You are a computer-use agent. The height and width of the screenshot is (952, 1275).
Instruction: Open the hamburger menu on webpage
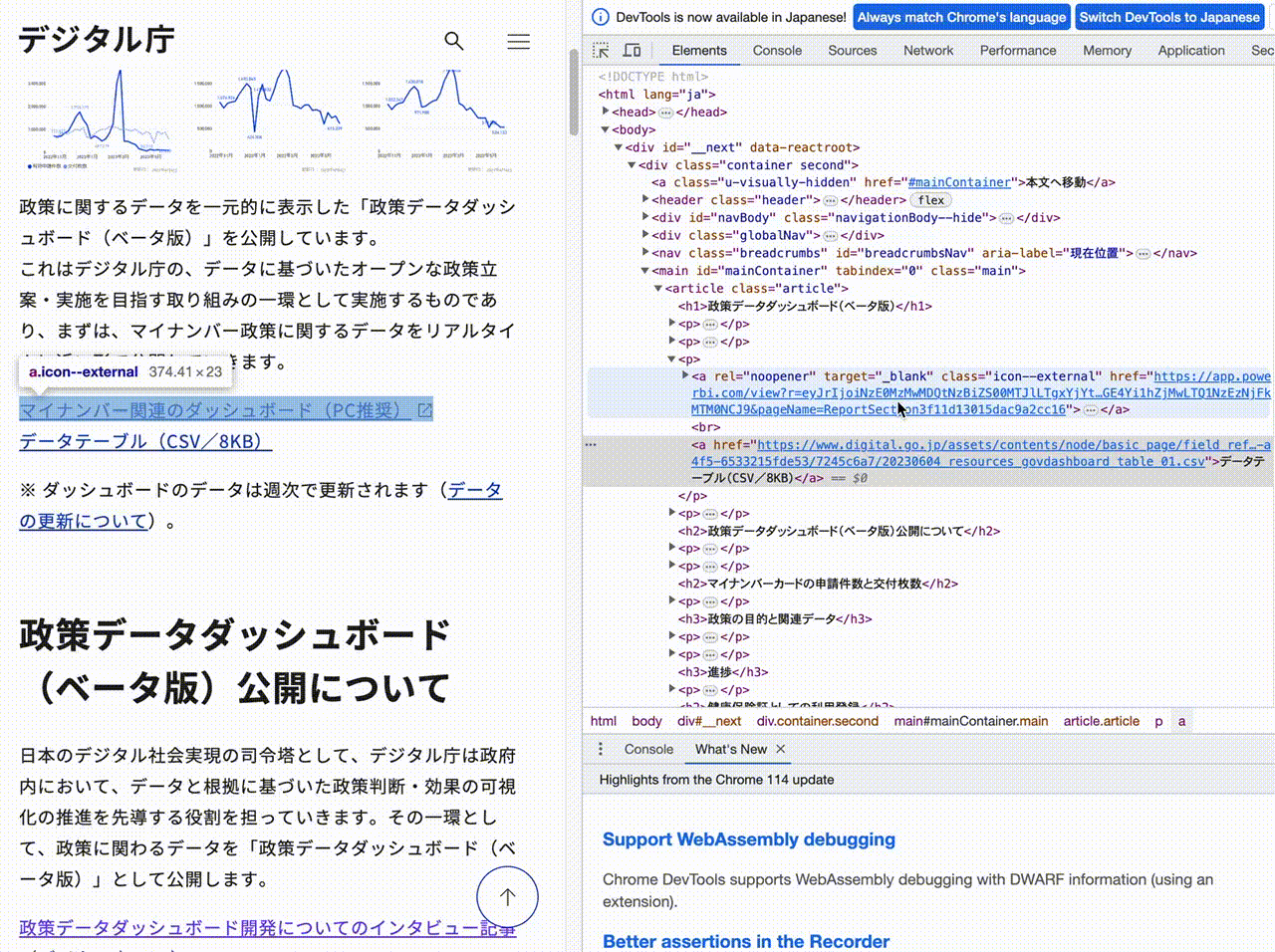click(518, 41)
